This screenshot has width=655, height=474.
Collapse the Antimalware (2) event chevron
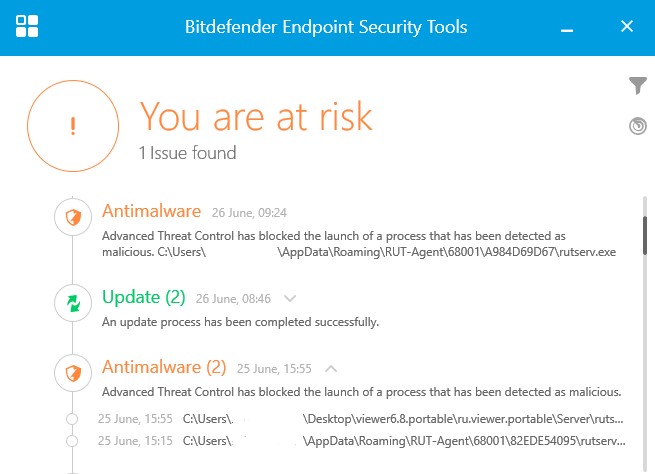pos(332,367)
